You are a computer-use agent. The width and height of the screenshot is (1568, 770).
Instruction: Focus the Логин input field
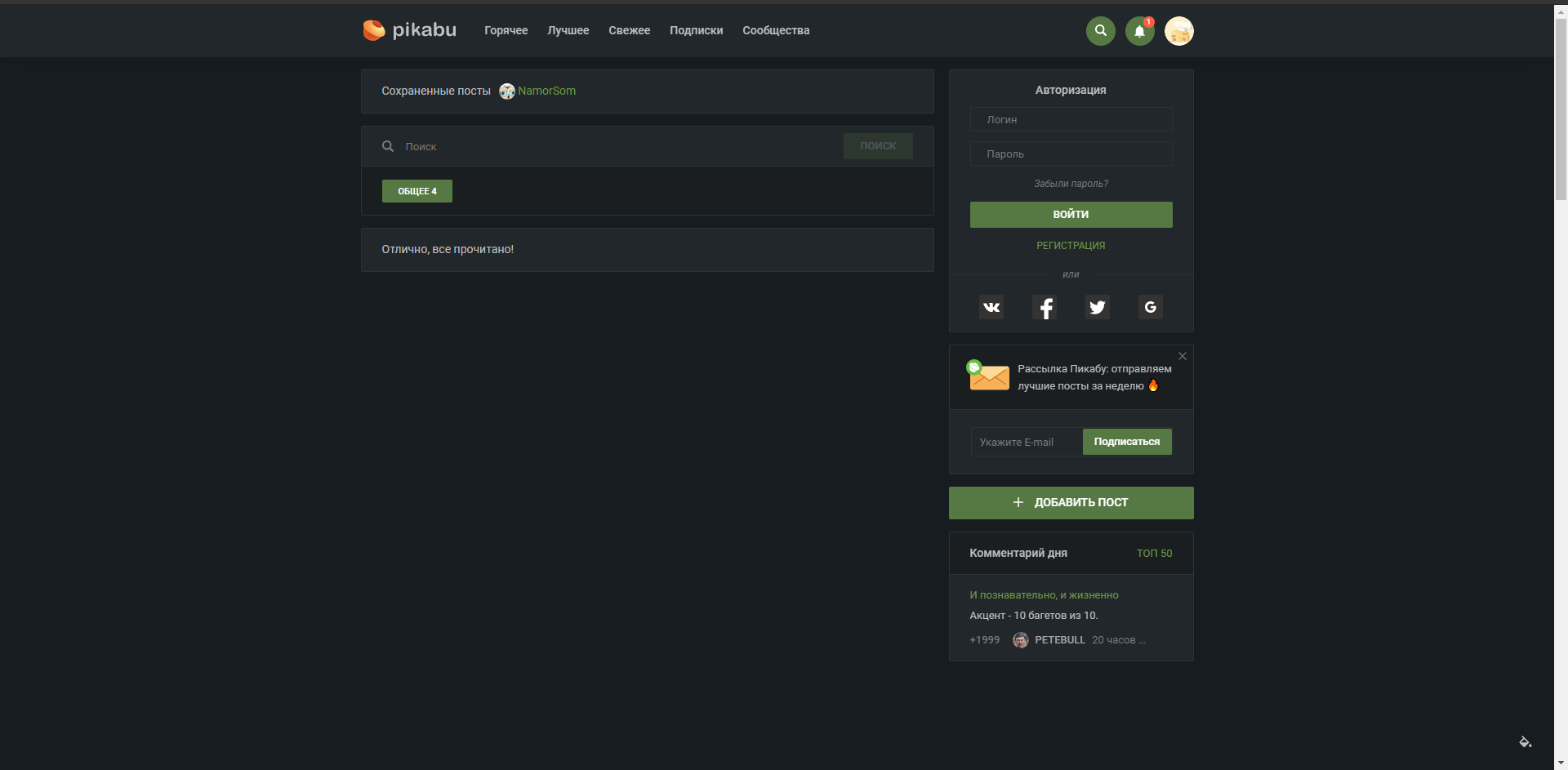tap(1071, 119)
